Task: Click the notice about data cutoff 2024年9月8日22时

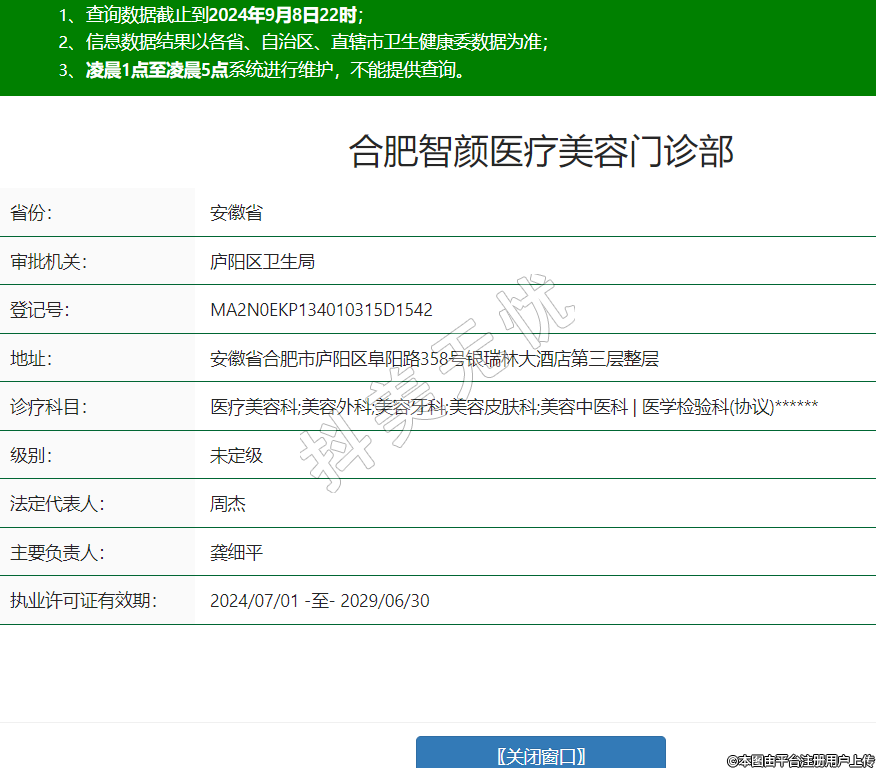Action: (210, 15)
